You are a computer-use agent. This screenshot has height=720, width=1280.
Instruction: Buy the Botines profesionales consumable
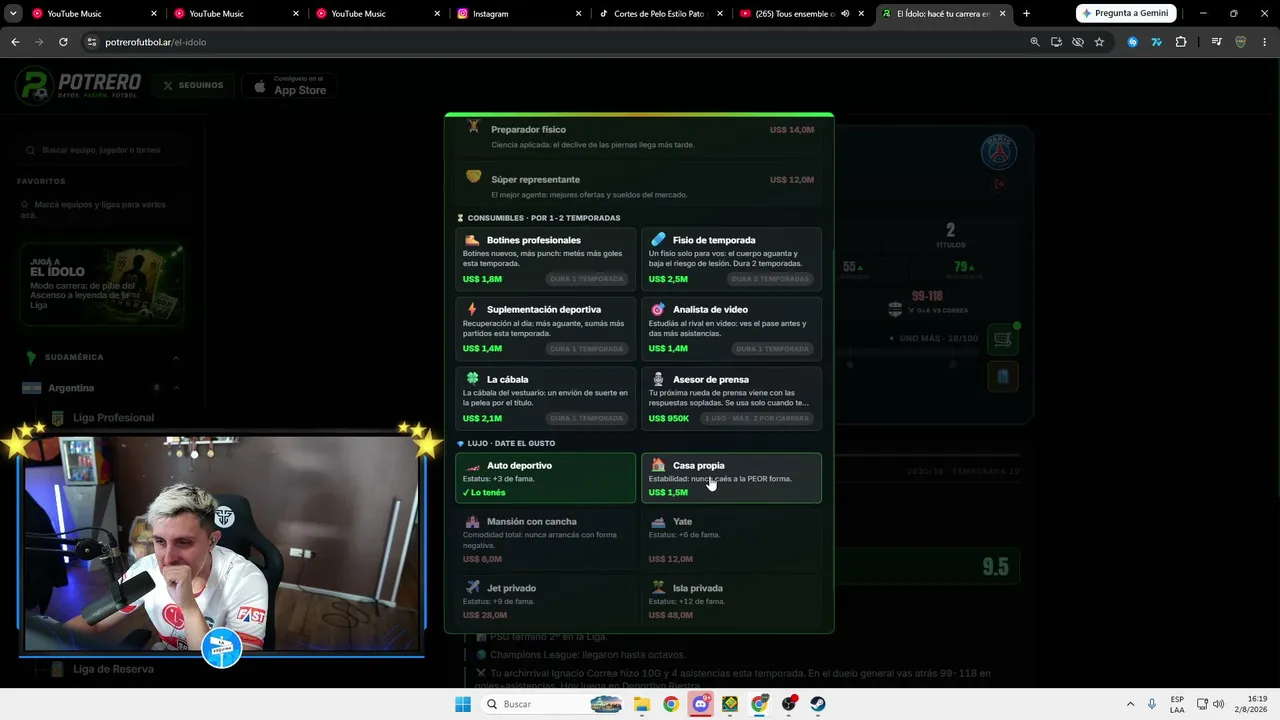pyautogui.click(x=545, y=259)
